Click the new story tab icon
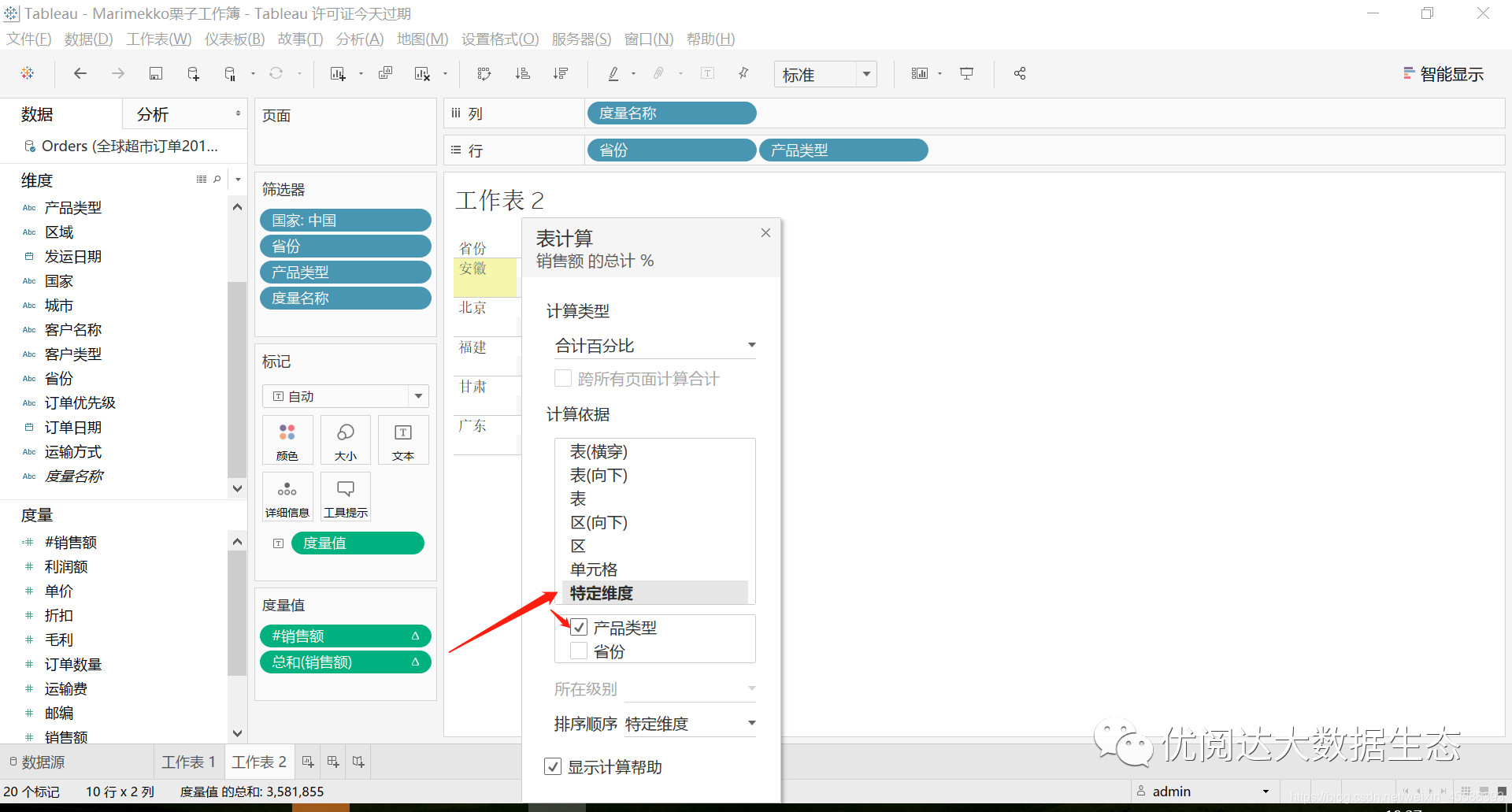This screenshot has width=1512, height=812. point(358,762)
